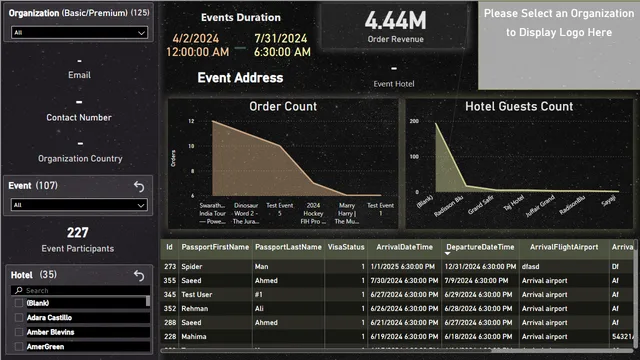Click the Hotel Guests Count chart title

click(519, 107)
